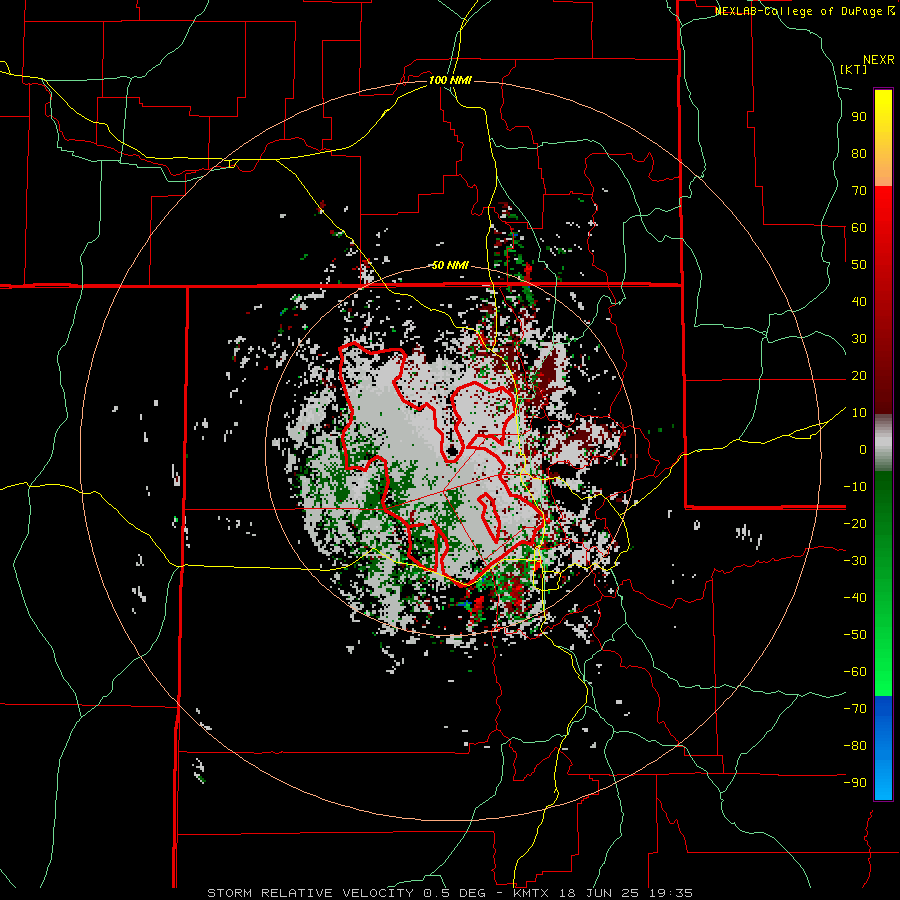Select the "-50" scale value
Screen dimensions: 900x900
pyautogui.click(x=855, y=635)
